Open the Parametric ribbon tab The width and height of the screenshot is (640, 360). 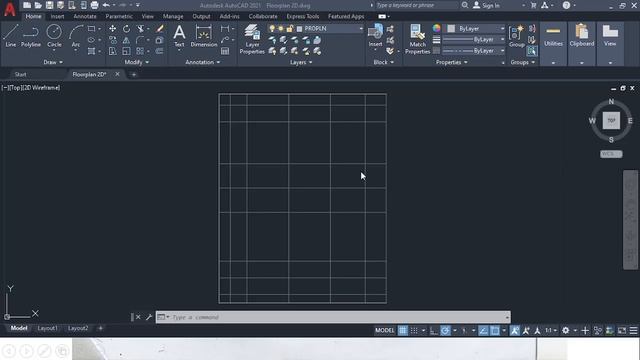(119, 16)
